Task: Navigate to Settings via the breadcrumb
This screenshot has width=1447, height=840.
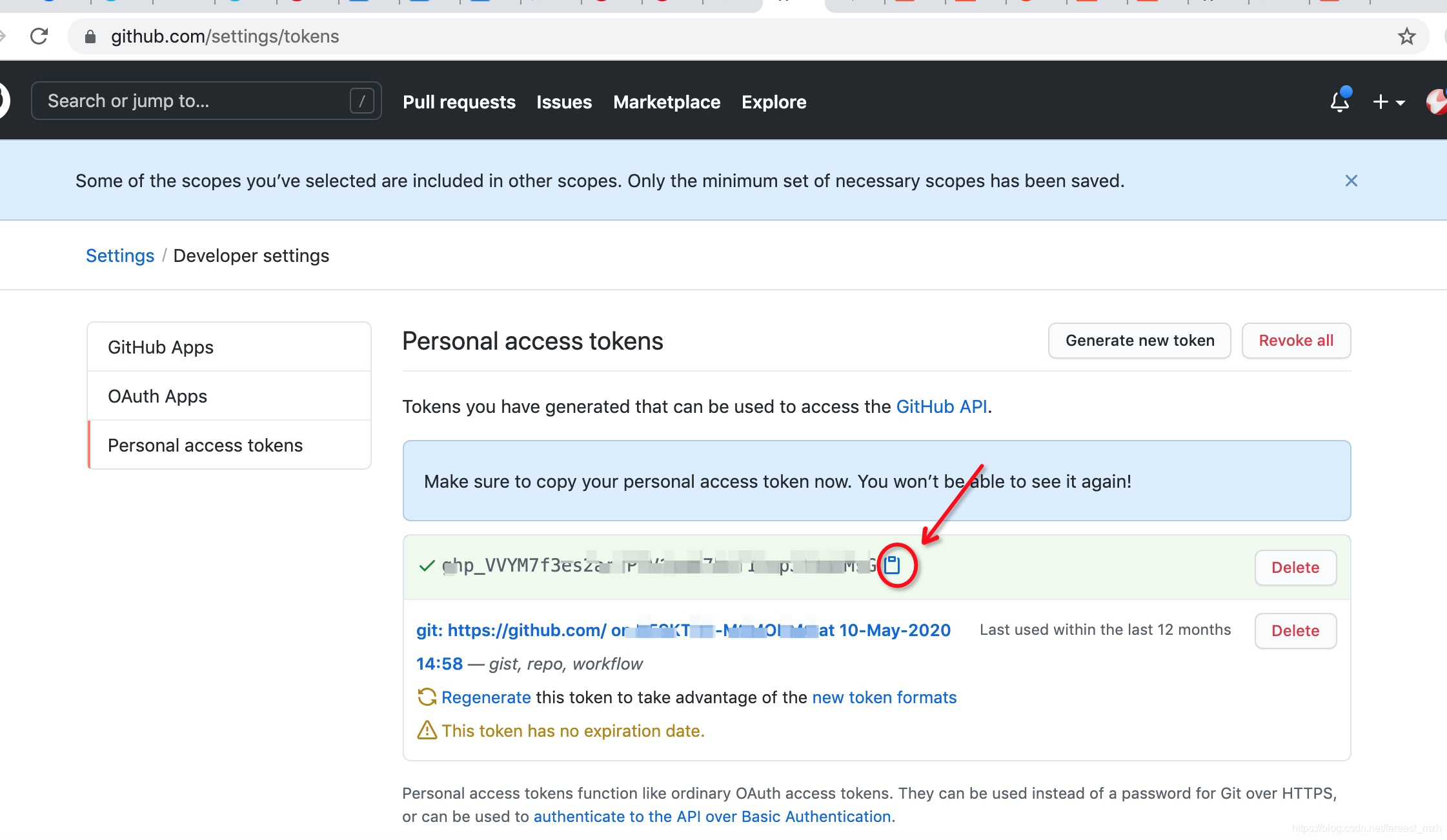Action: [x=120, y=255]
